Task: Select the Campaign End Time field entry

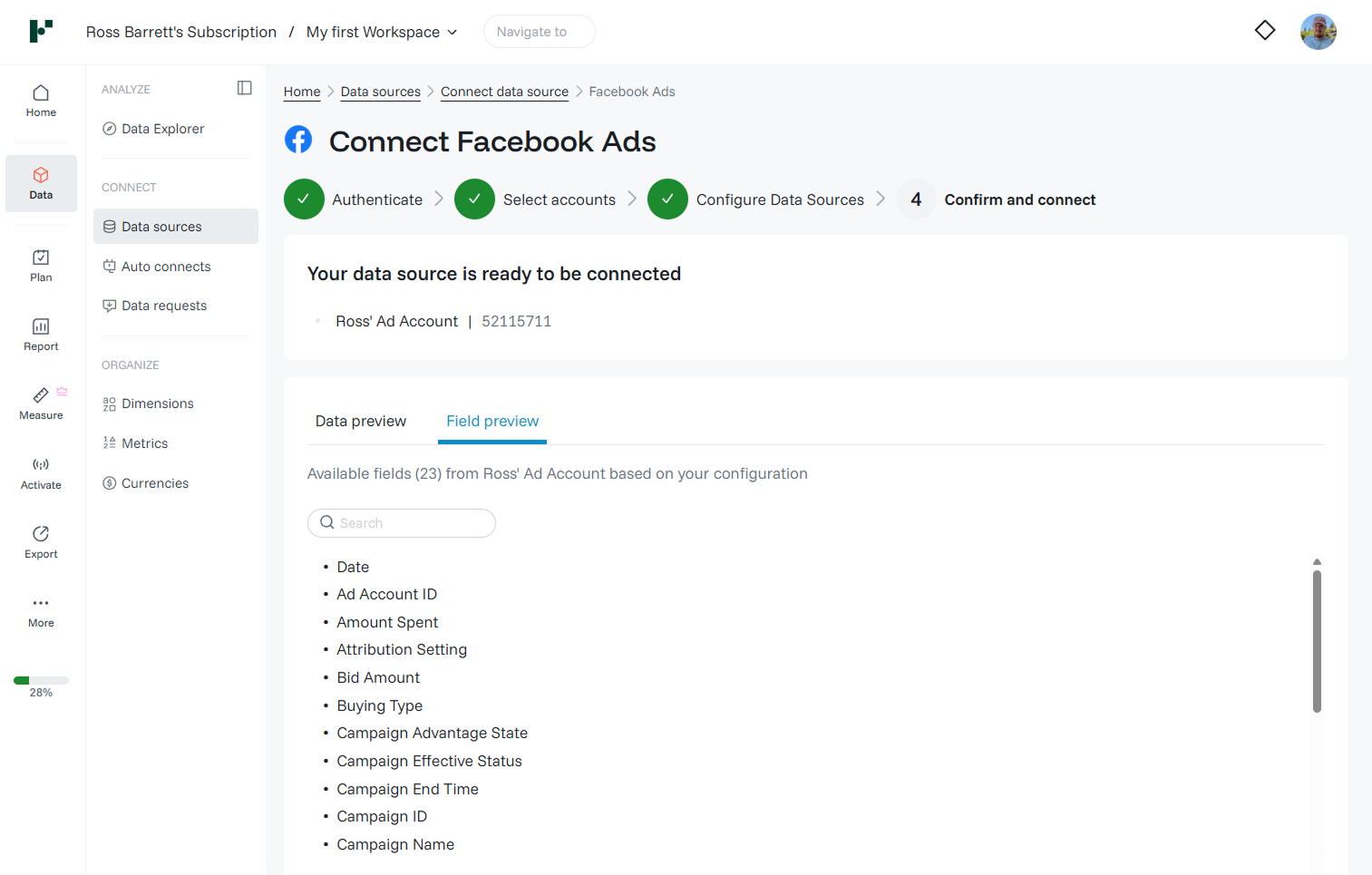Action: 408,789
